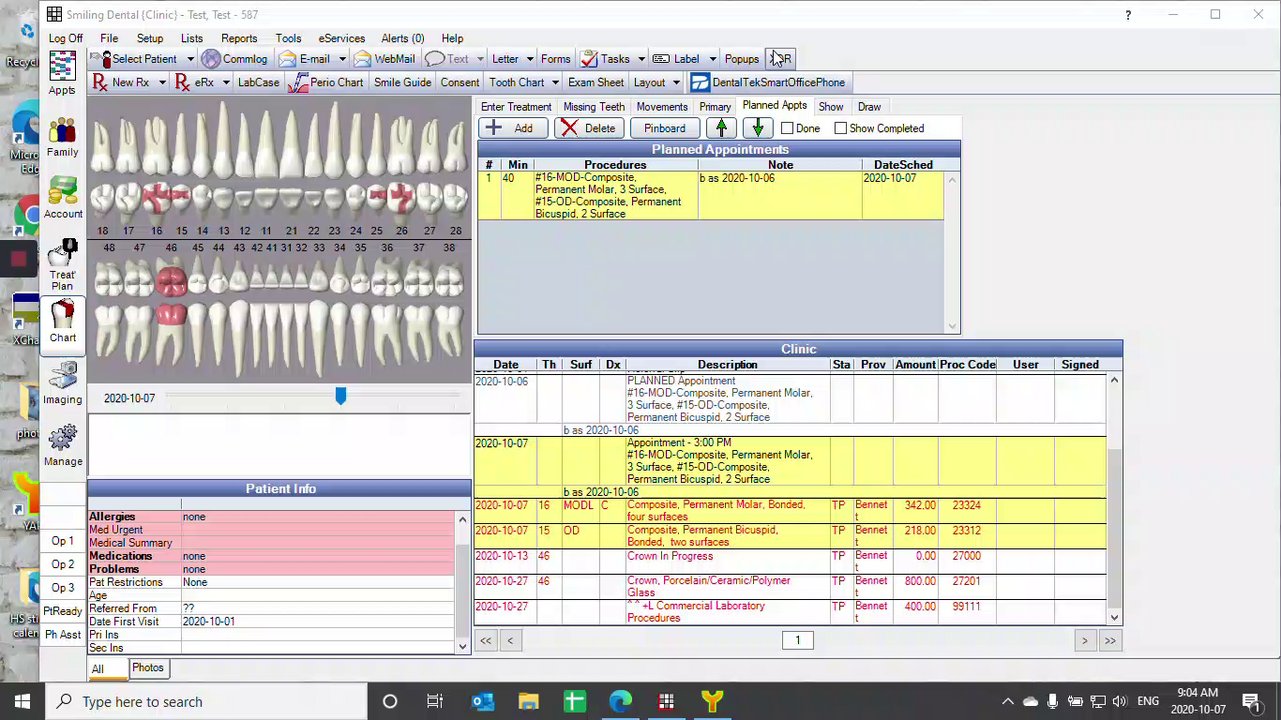Click the Windows taskbar search box
This screenshot has width=1281, height=720.
pyautogui.click(x=200, y=702)
